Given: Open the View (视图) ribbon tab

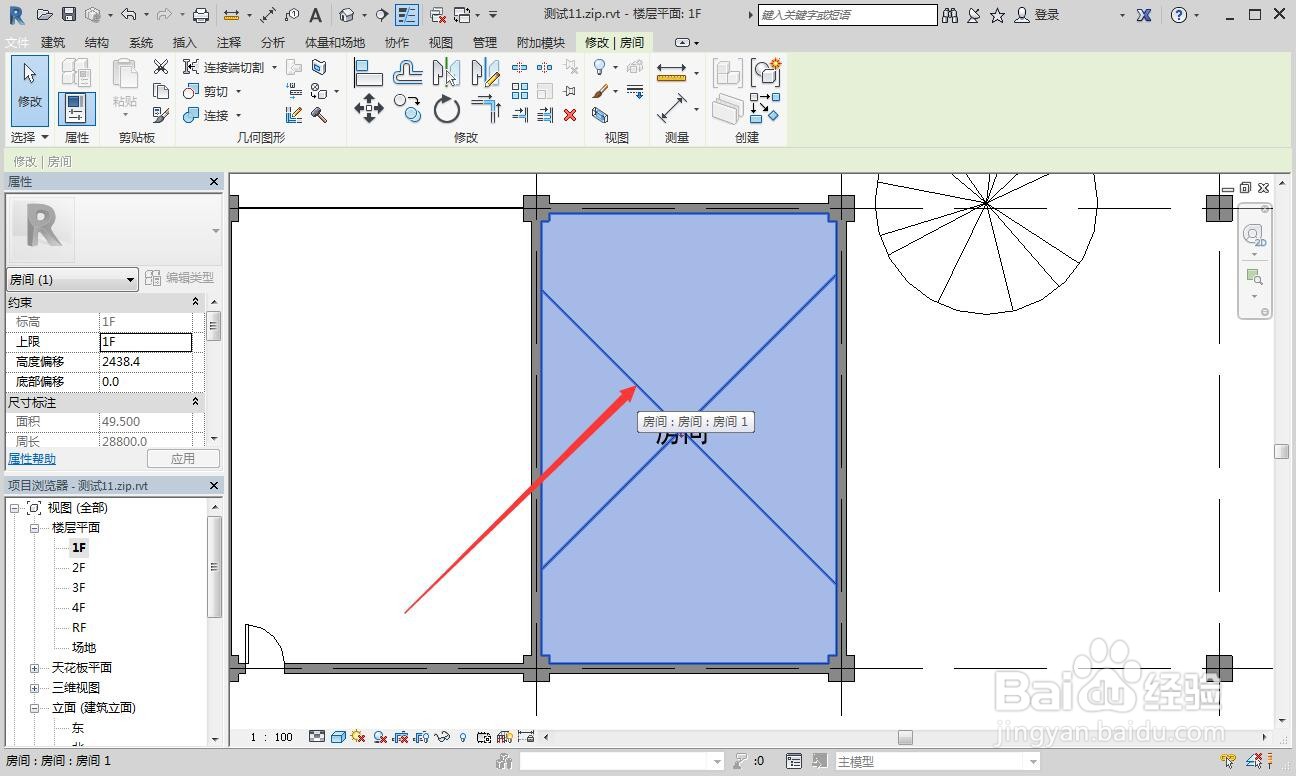Looking at the screenshot, I should click(x=441, y=43).
